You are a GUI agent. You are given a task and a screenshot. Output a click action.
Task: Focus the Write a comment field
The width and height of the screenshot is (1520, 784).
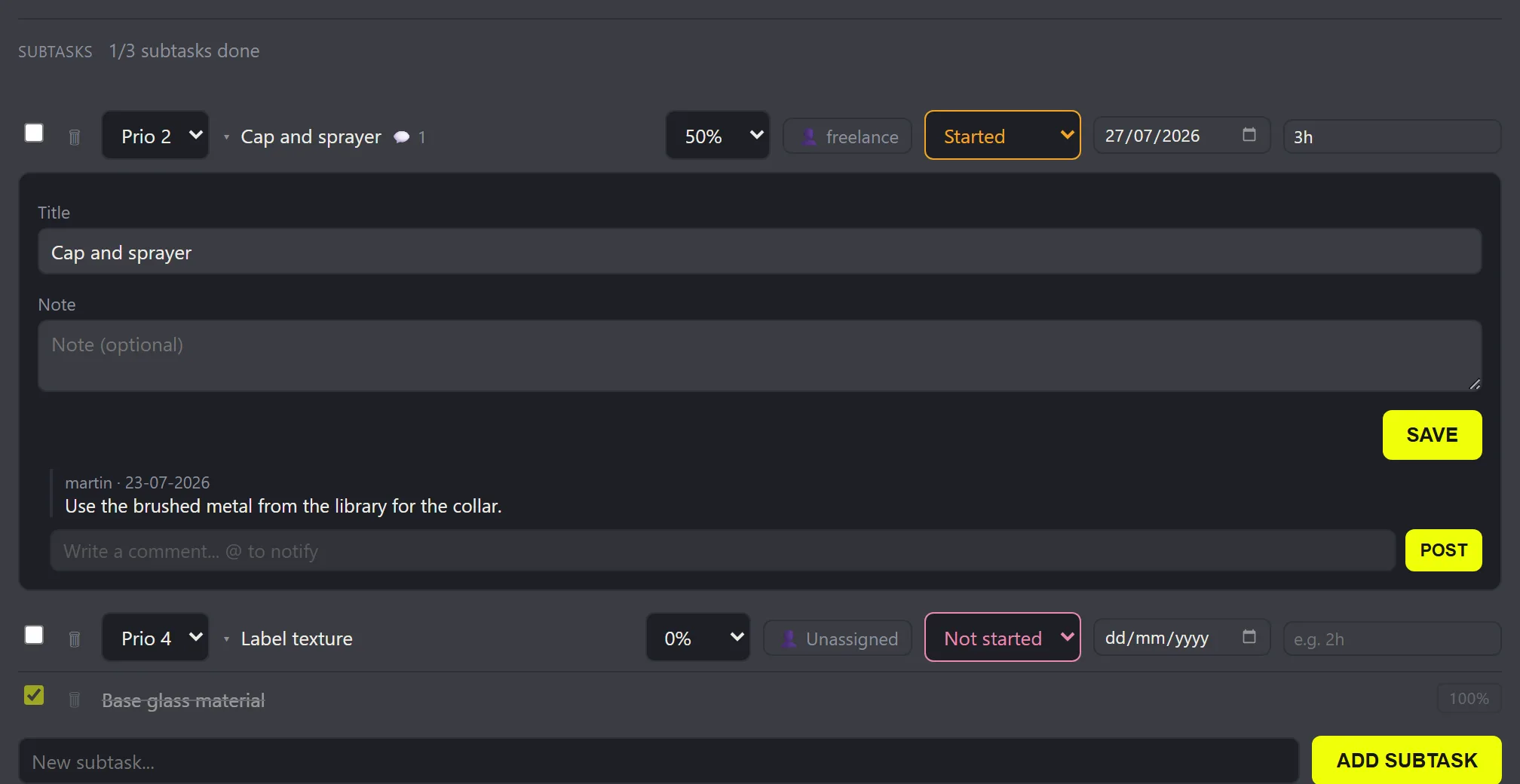coord(722,550)
